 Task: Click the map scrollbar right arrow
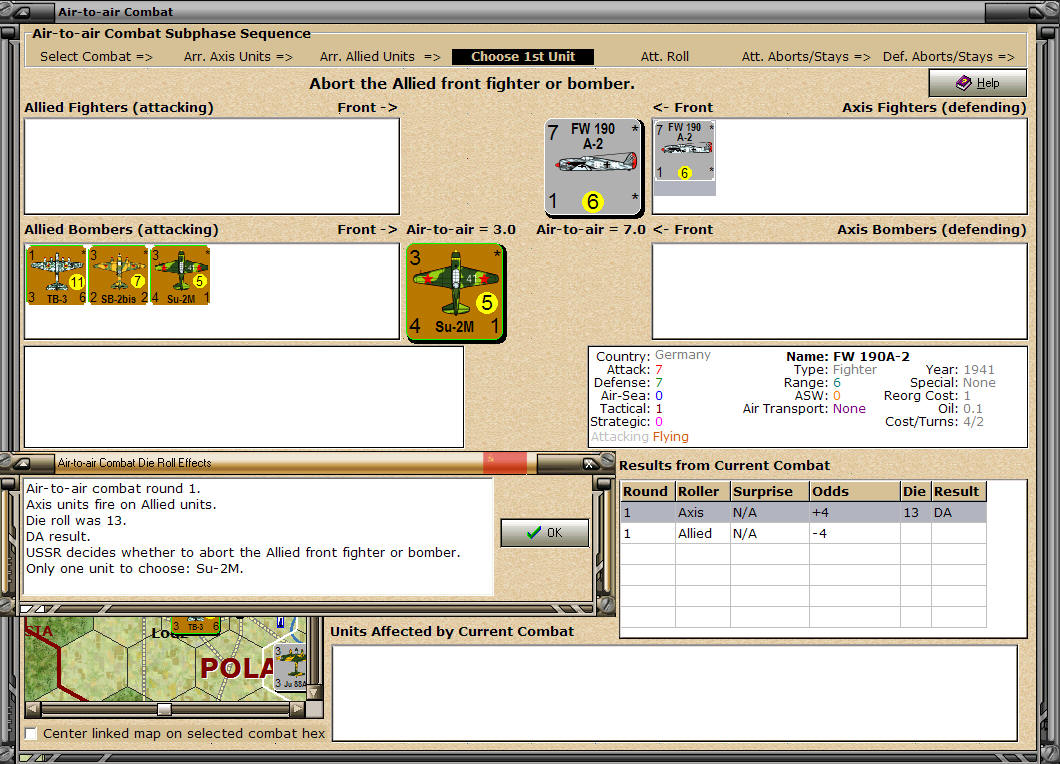[x=297, y=709]
